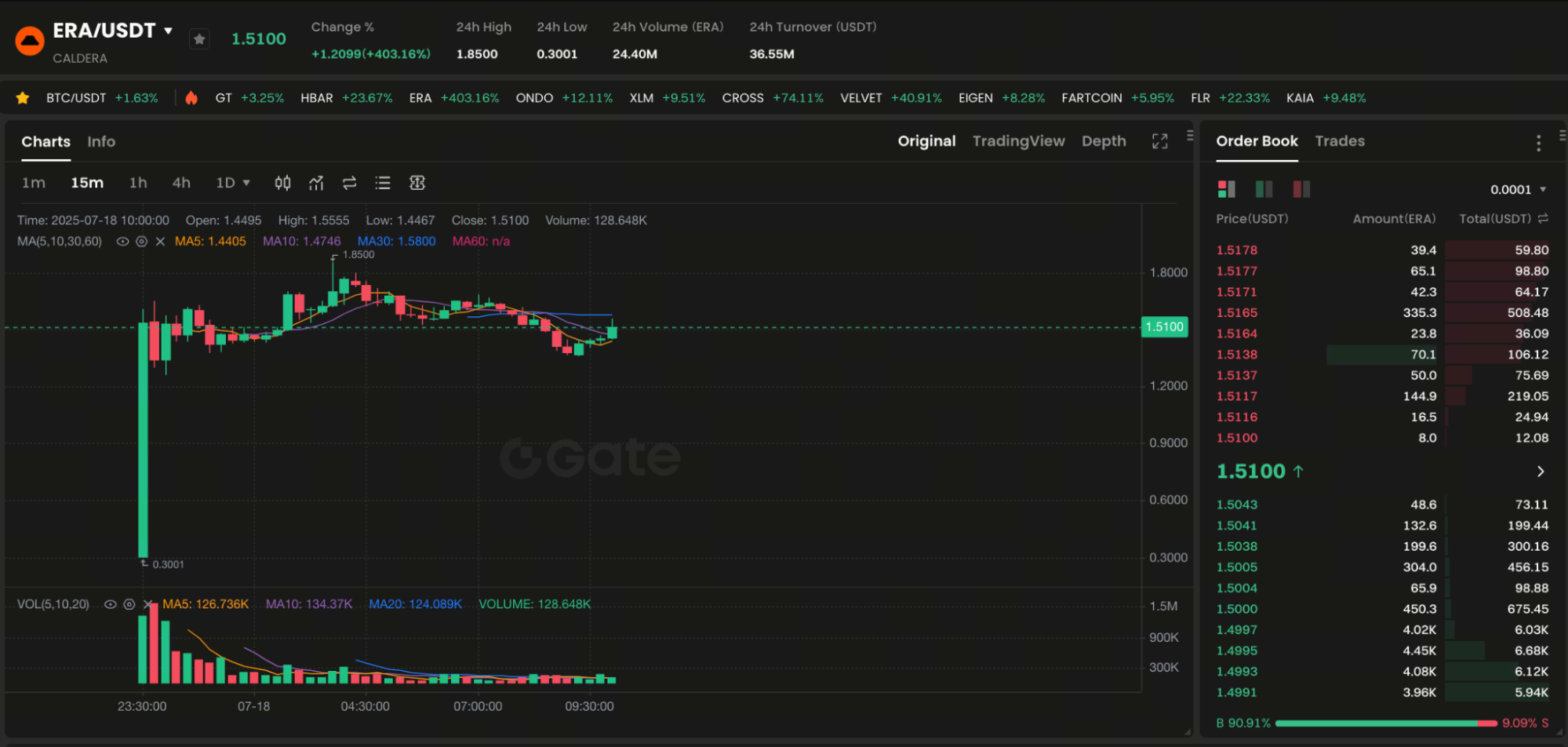
Task: Open ERA/USDT pair selector dropdown
Action: tap(113, 31)
